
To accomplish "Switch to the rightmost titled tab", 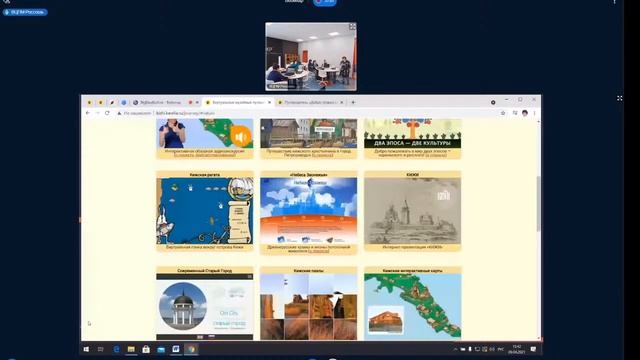I will [x=310, y=102].
